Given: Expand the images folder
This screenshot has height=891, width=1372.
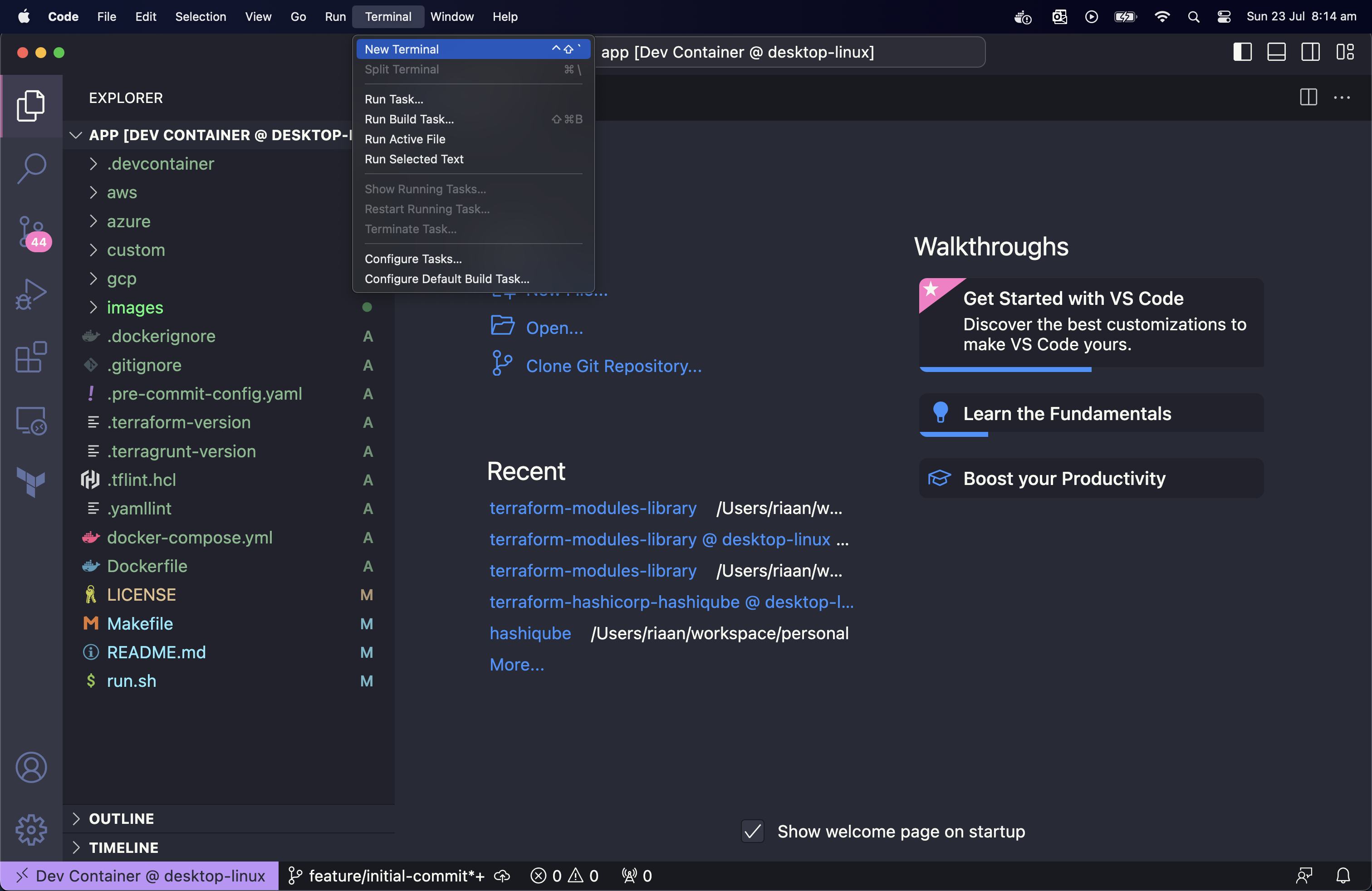Looking at the screenshot, I should coord(93,307).
